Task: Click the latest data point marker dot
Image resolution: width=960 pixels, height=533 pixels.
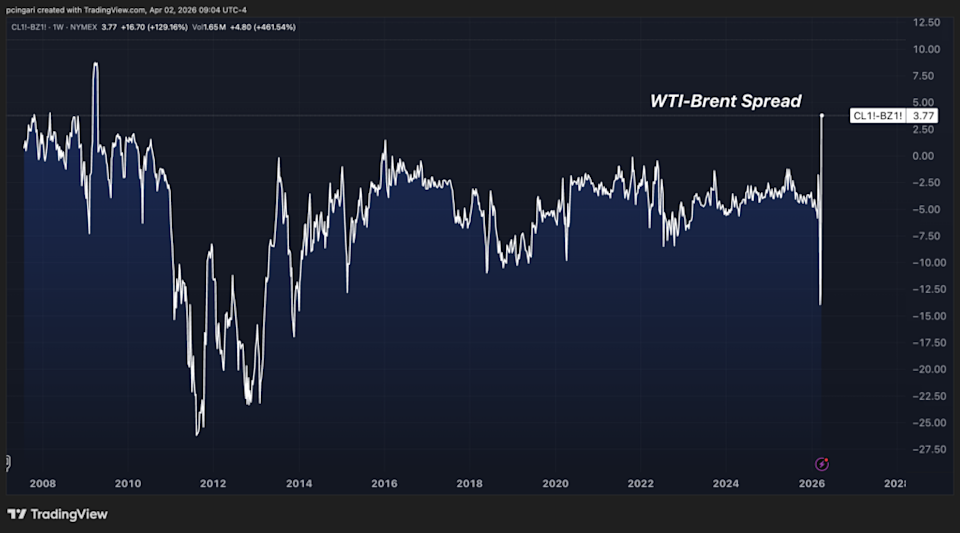Action: pyautogui.click(x=822, y=115)
